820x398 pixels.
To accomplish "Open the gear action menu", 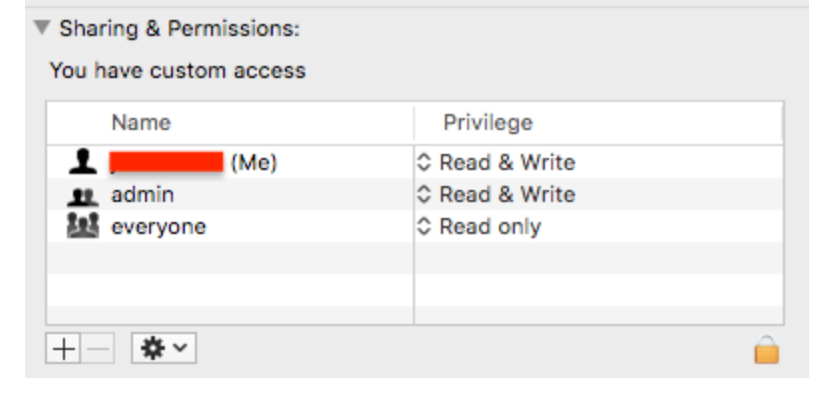I will pos(164,348).
